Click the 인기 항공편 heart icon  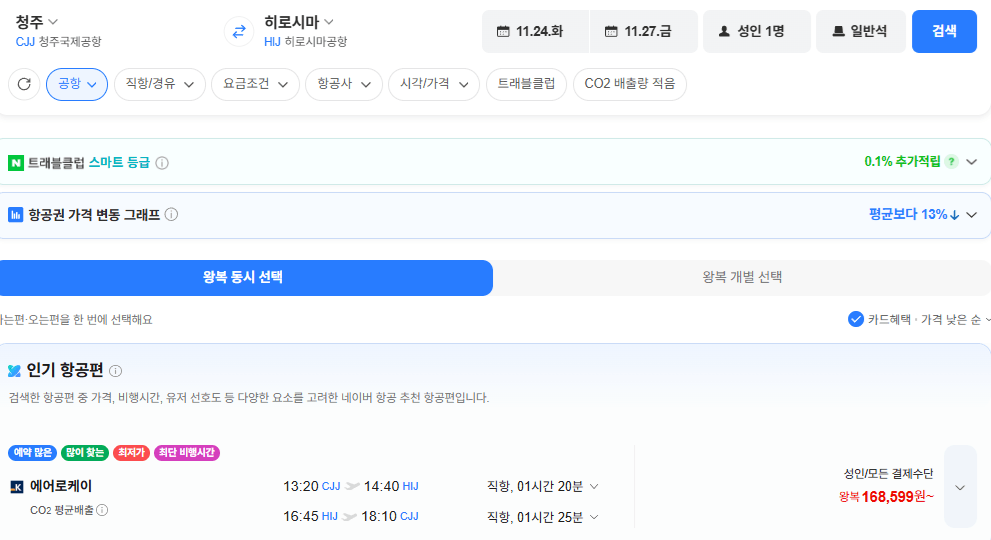pos(15,371)
